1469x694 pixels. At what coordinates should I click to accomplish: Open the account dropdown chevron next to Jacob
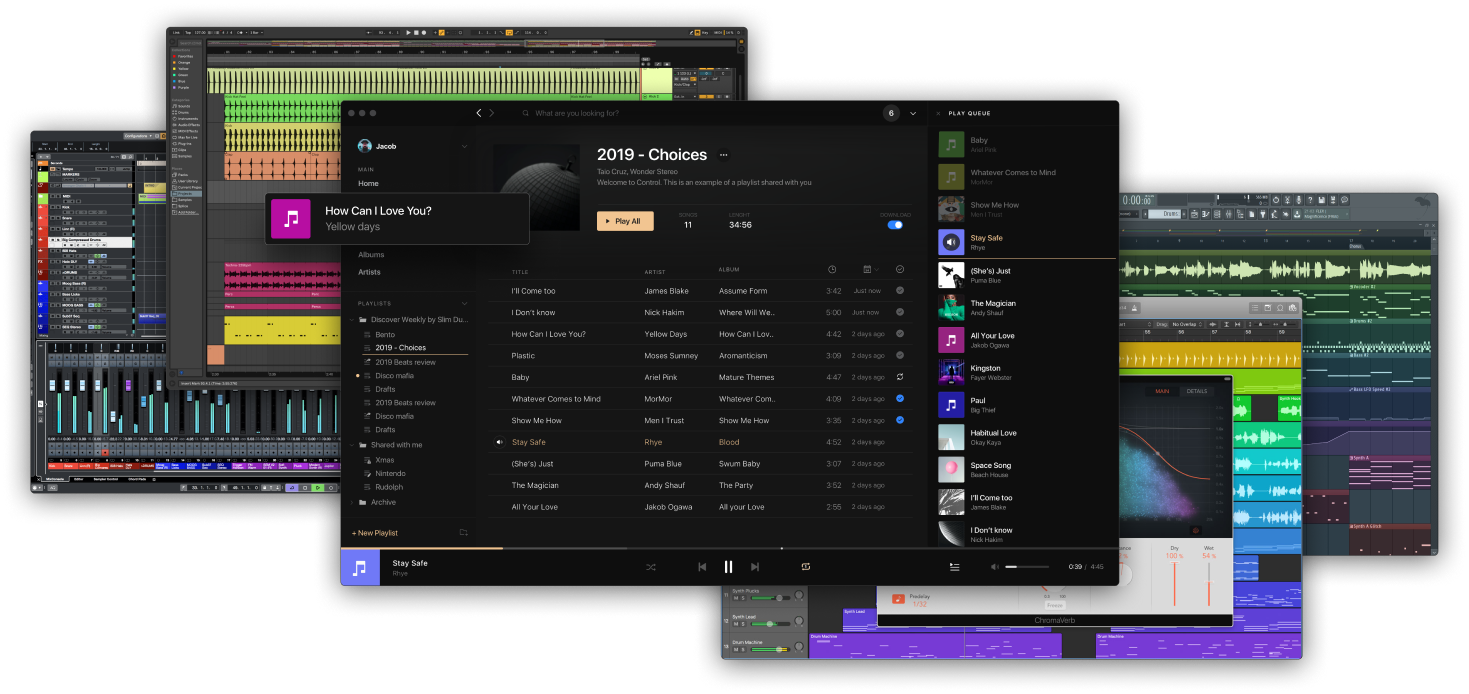(464, 147)
